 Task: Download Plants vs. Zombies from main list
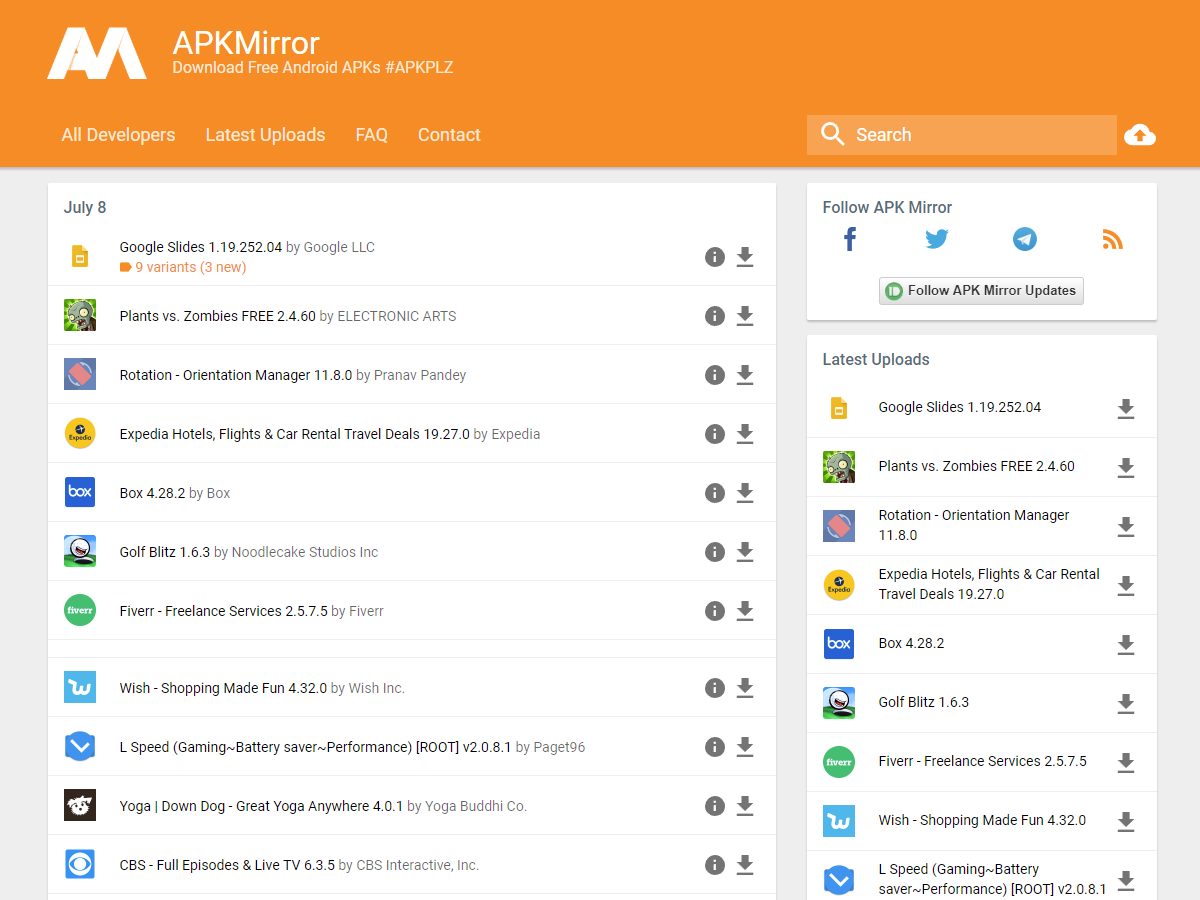click(745, 316)
